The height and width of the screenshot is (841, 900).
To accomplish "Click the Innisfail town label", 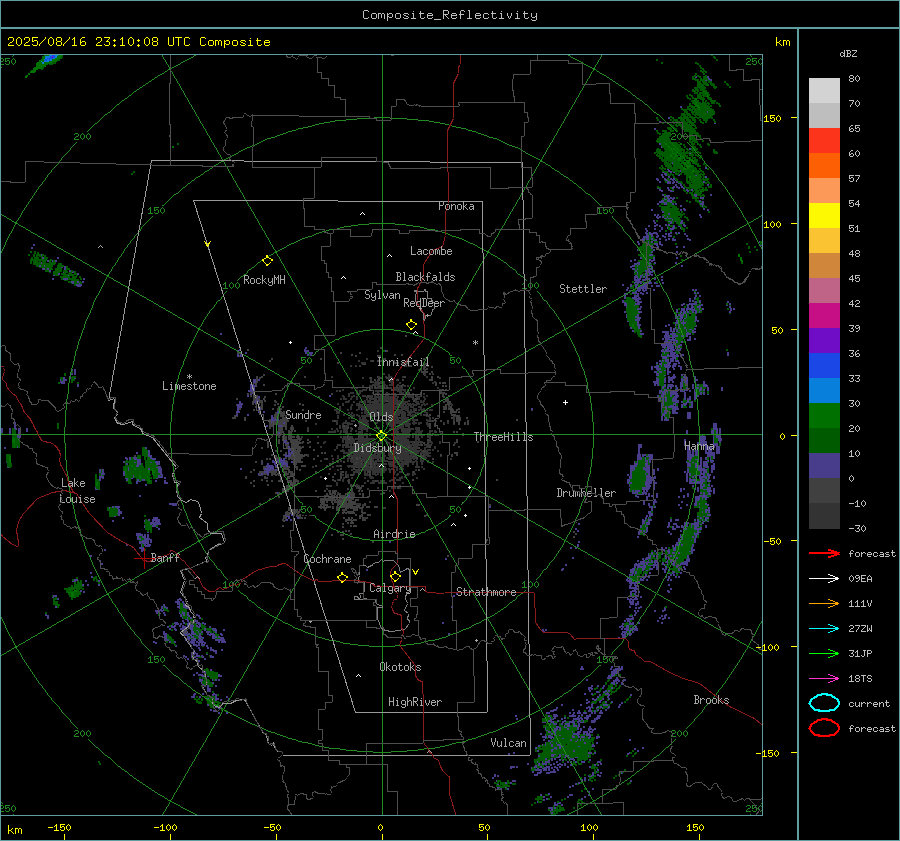I will [404, 362].
